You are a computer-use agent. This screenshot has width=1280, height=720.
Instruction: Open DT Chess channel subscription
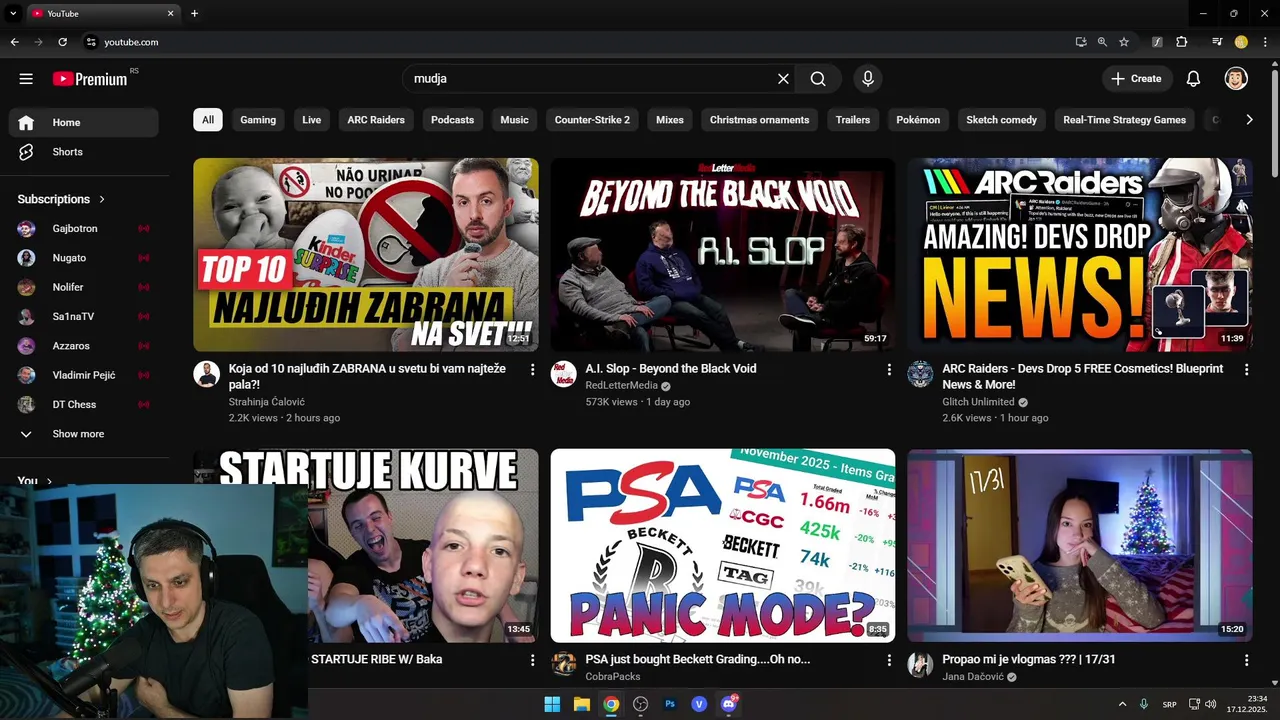tap(84, 404)
